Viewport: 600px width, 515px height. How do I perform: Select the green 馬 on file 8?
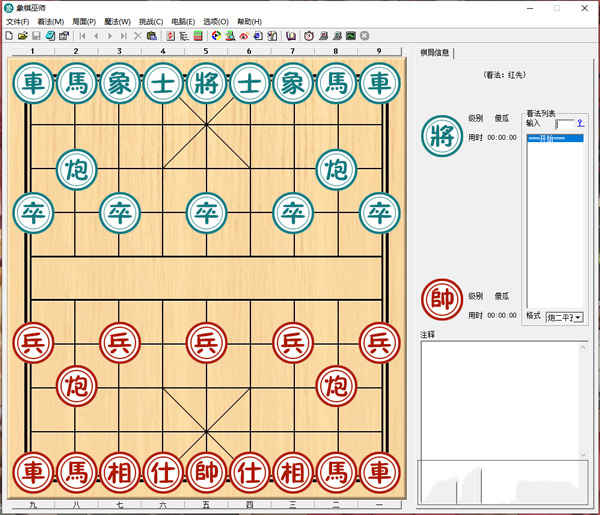point(336,83)
